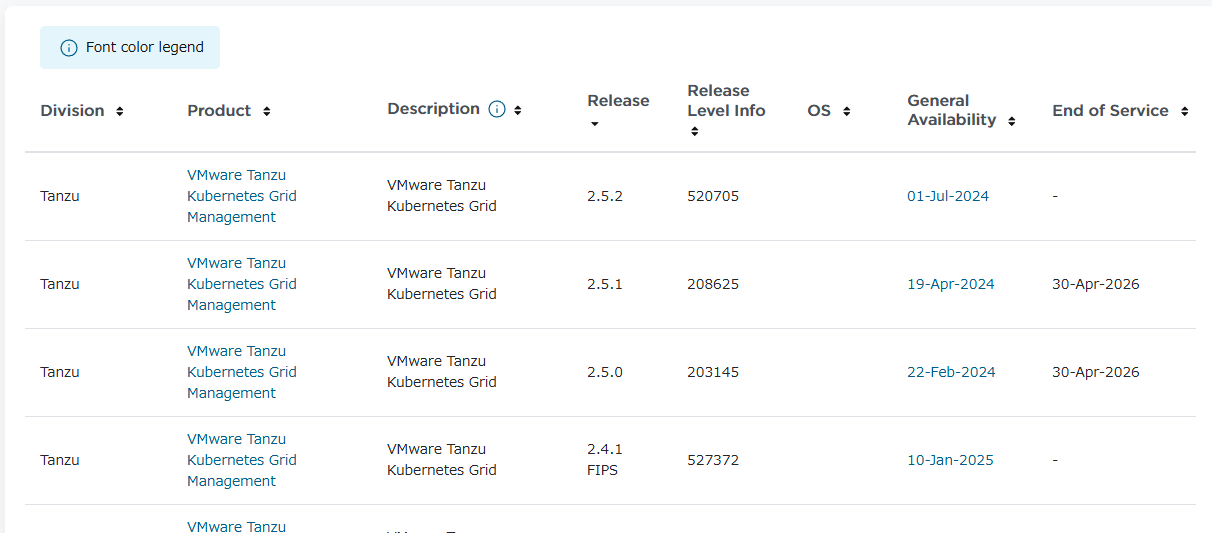Image resolution: width=1212 pixels, height=533 pixels.
Task: Click the 22-Feb-2024 availability date link
Action: [x=950, y=372]
